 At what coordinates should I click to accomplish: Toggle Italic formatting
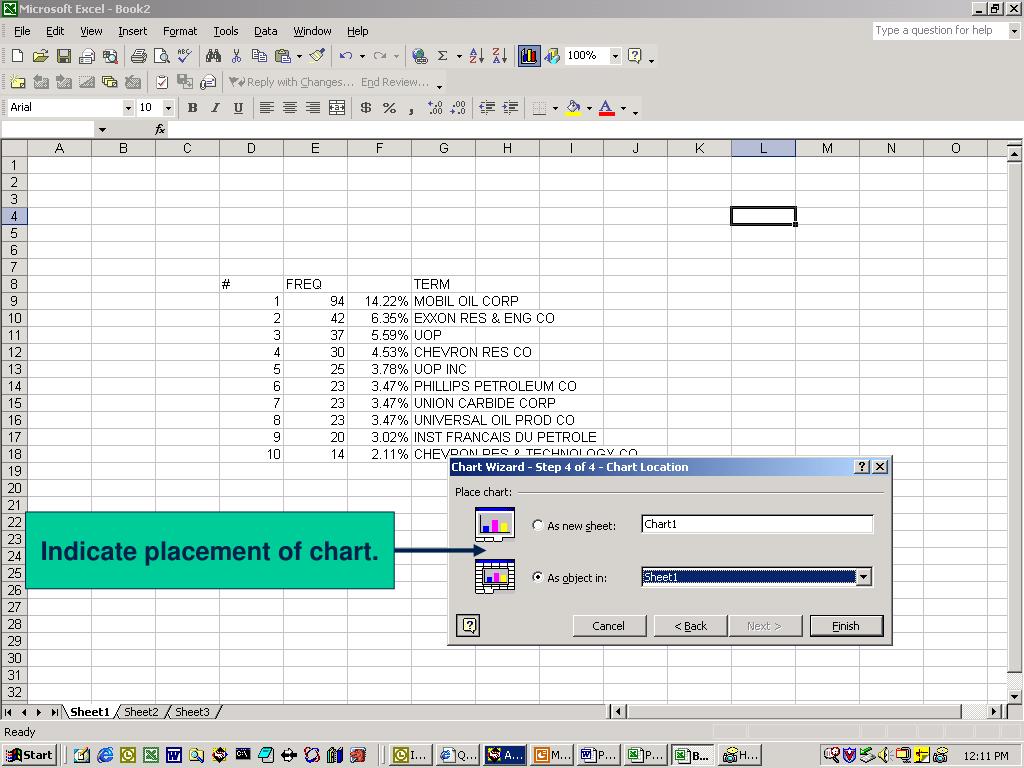(x=215, y=108)
